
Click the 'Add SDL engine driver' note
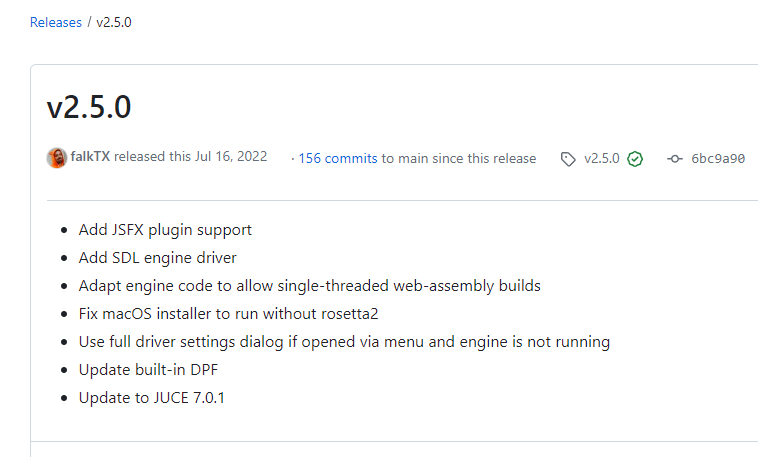click(158, 258)
